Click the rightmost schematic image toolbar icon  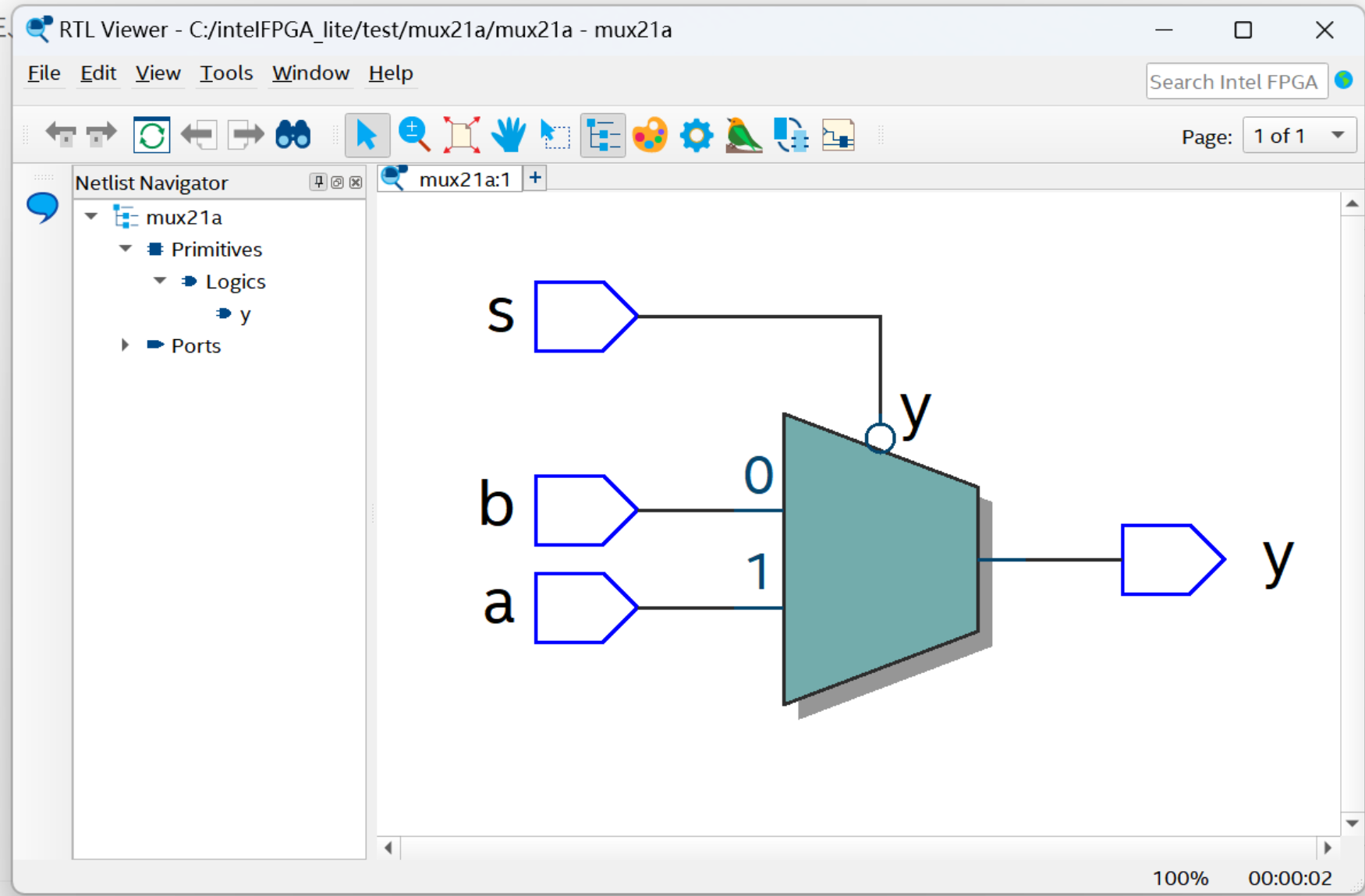pos(838,135)
